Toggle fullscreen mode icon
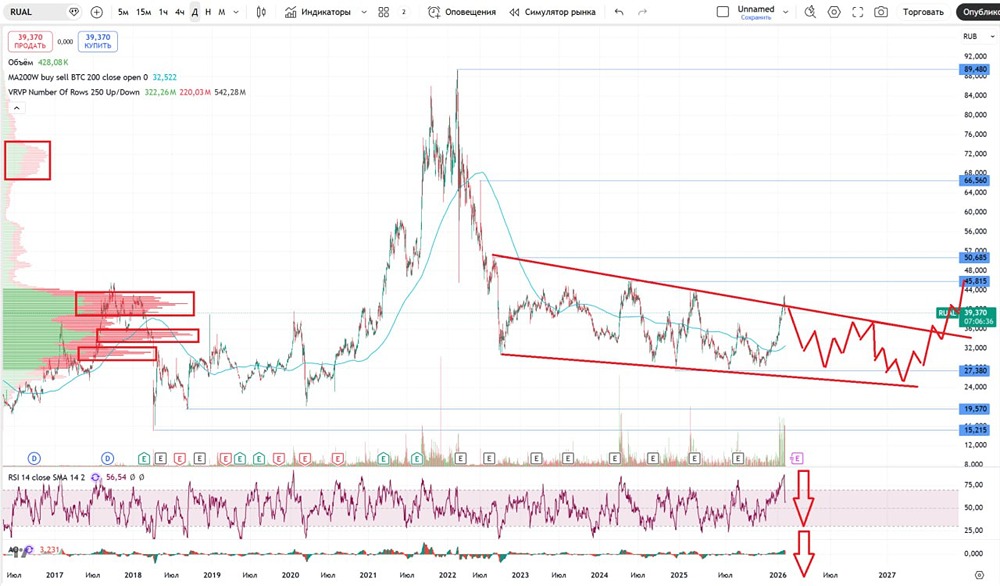 pyautogui.click(x=858, y=11)
